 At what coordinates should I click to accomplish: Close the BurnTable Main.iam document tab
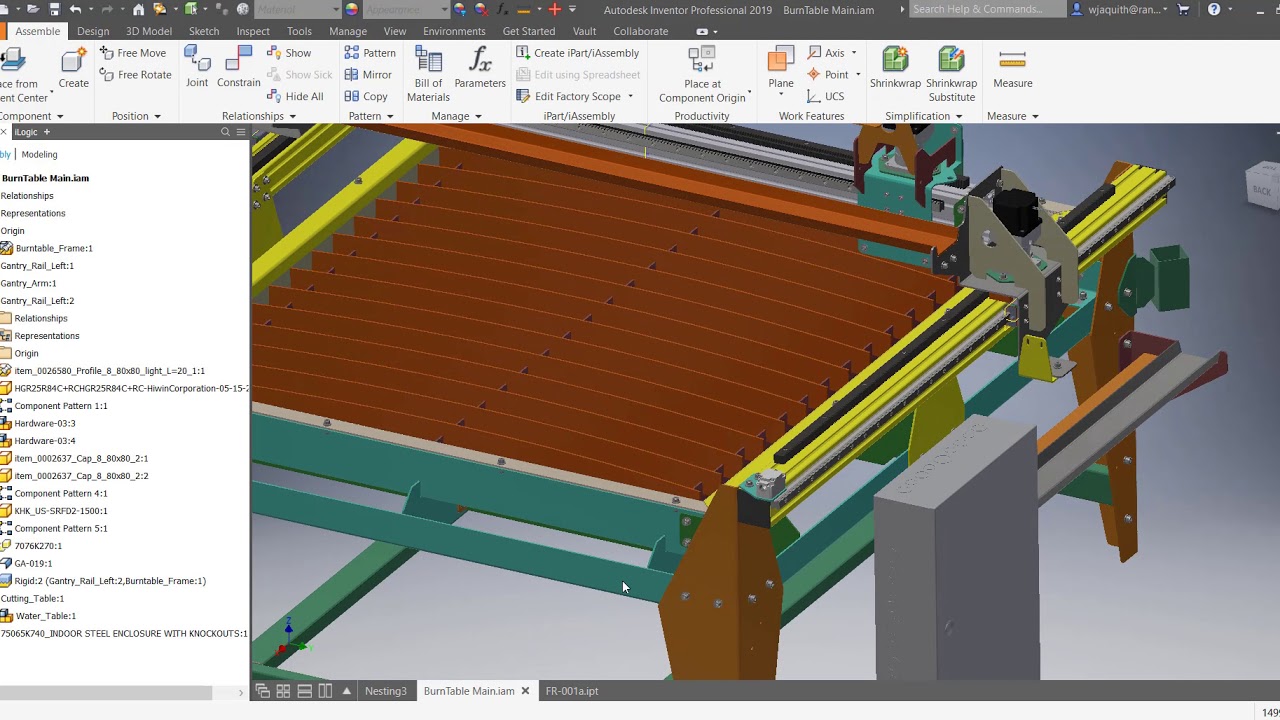[525, 691]
